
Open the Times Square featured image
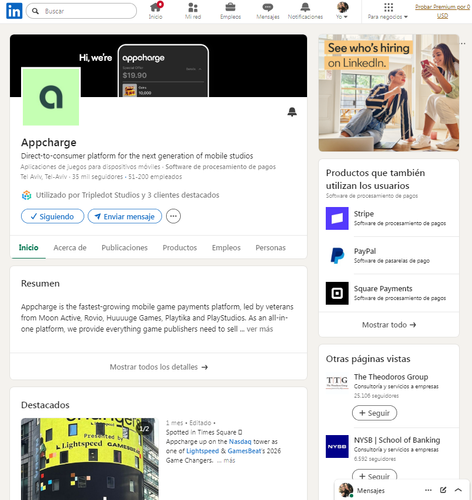point(90,459)
